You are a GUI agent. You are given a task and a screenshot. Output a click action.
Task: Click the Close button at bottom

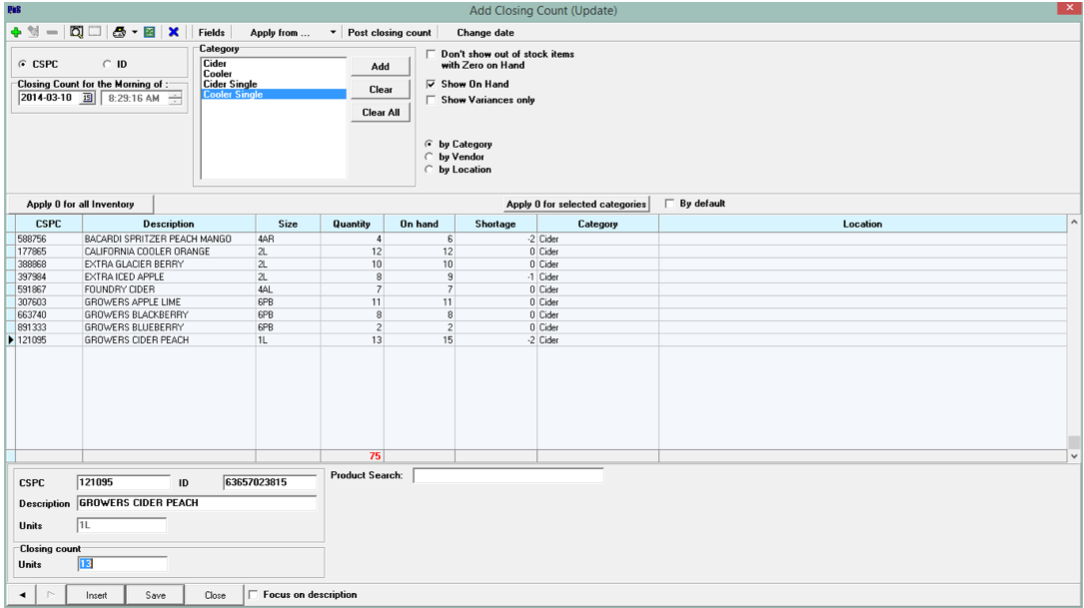click(x=215, y=595)
